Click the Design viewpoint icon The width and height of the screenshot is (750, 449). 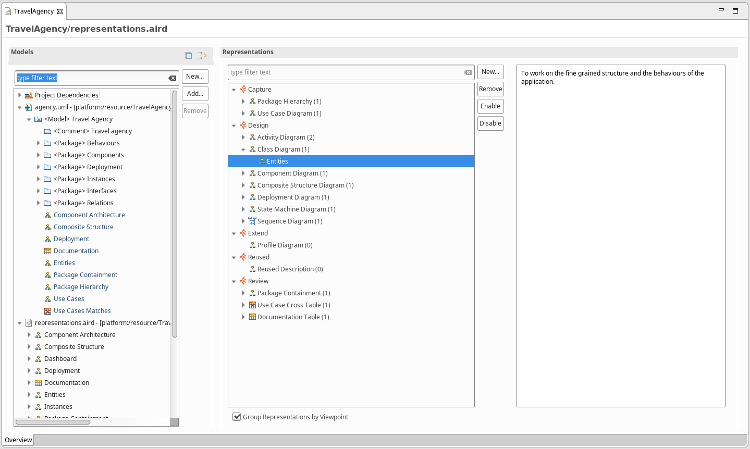click(243, 125)
